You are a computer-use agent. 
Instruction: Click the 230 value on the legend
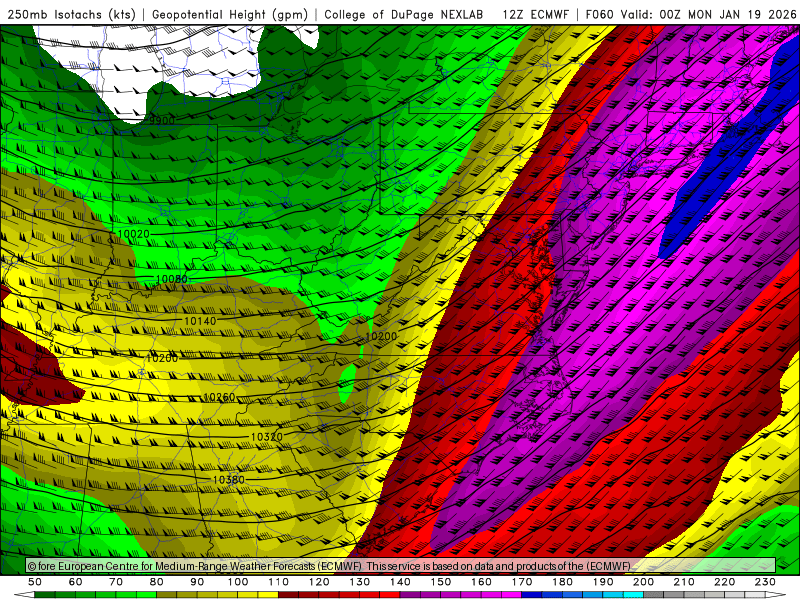(766, 582)
